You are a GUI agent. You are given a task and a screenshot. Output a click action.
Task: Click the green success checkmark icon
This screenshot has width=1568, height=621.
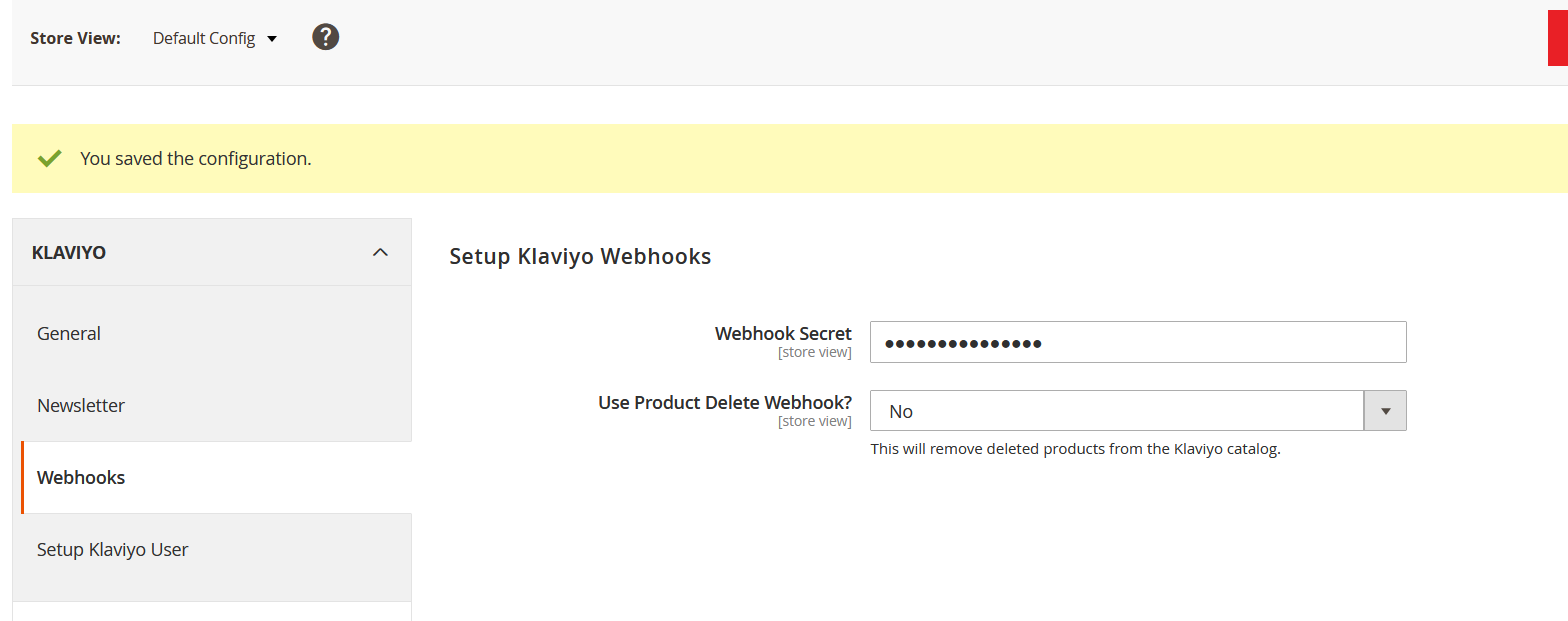pyautogui.click(x=49, y=159)
